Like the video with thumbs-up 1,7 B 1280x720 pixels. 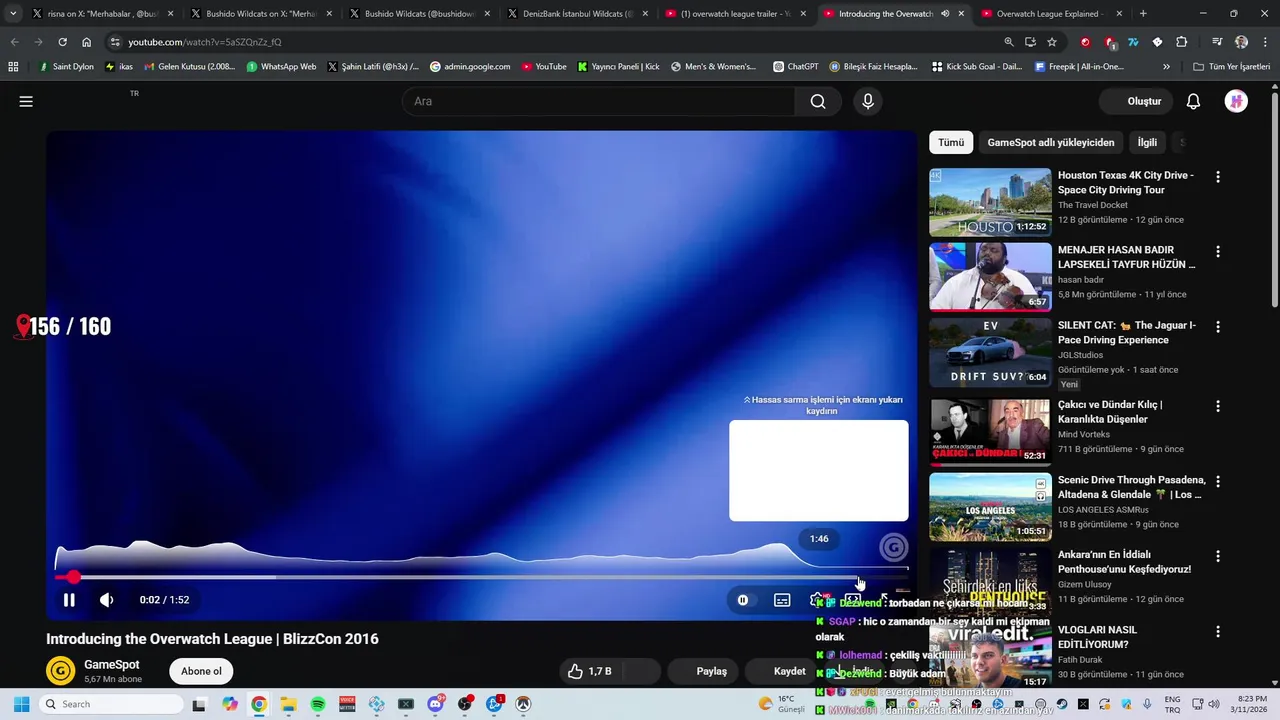coord(590,671)
